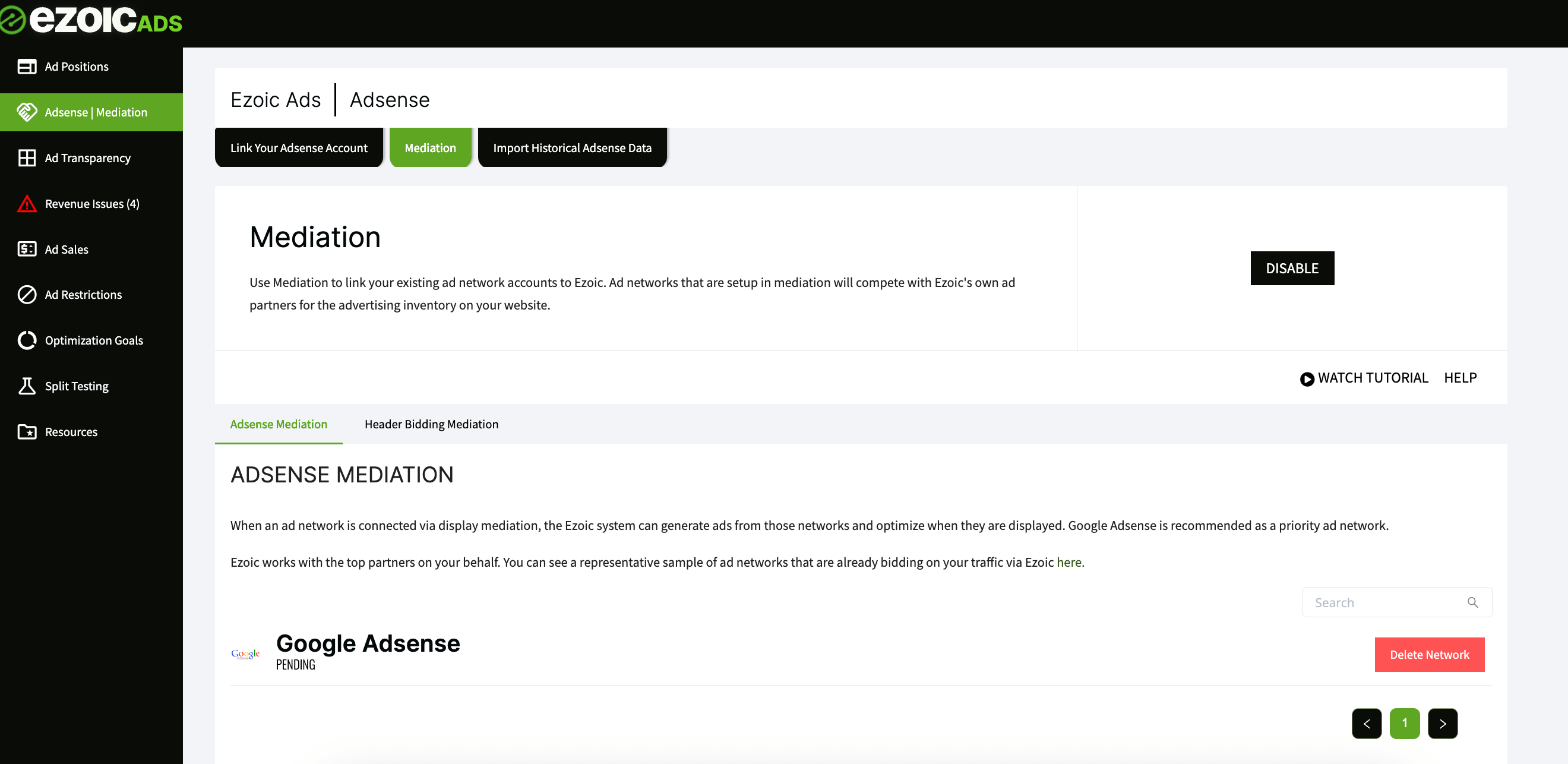This screenshot has height=764, width=1568.
Task: Open Resources menu item
Action: (x=91, y=432)
